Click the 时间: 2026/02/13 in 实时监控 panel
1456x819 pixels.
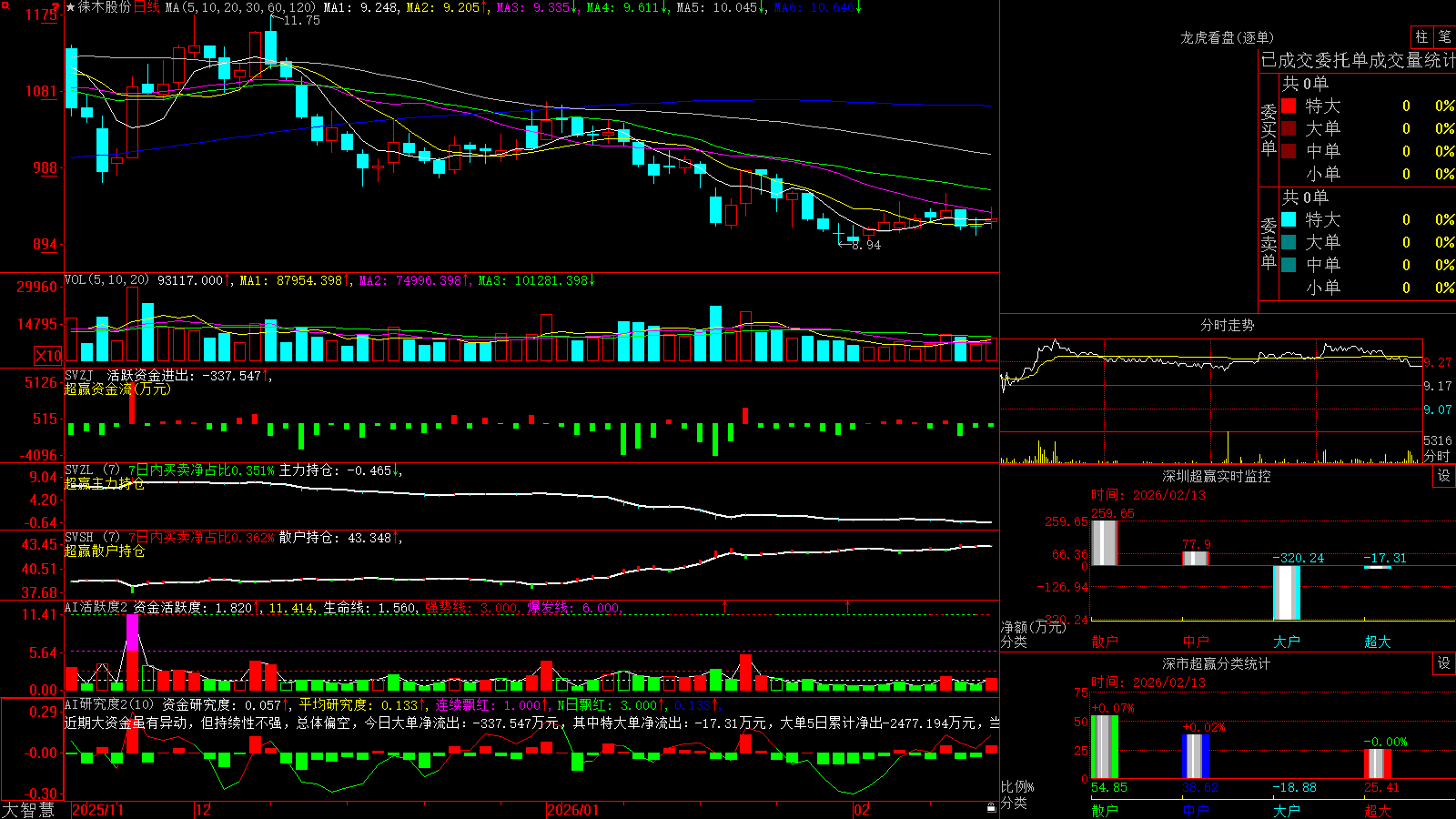click(1148, 495)
